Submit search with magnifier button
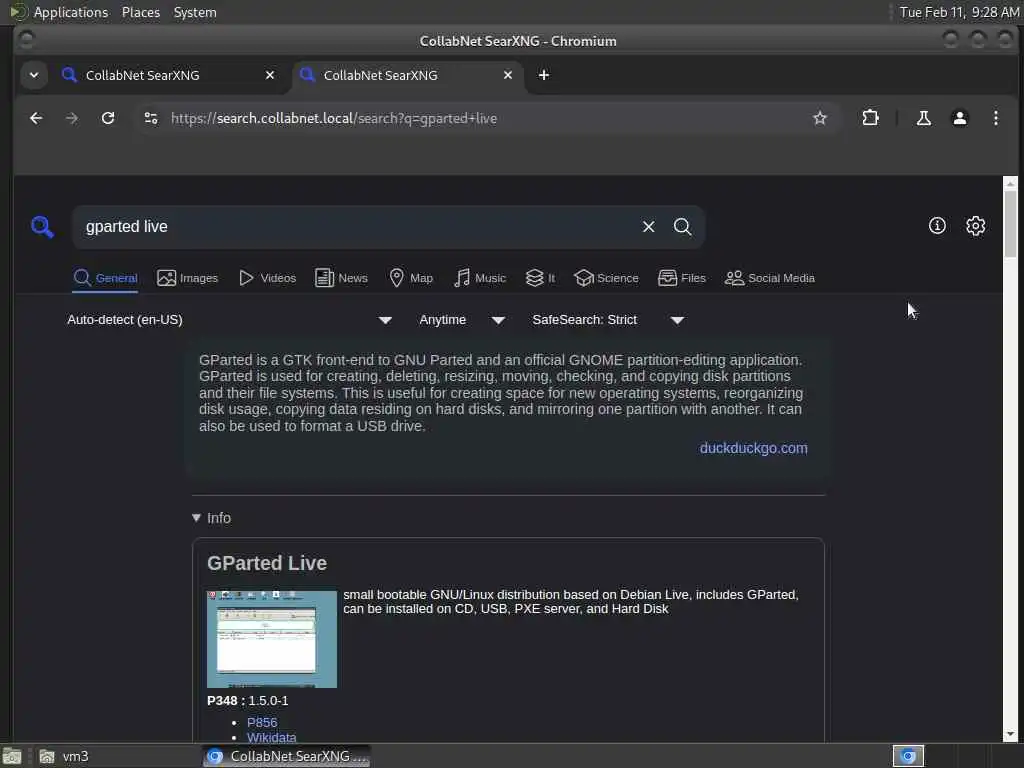The height and width of the screenshot is (768, 1024). click(x=682, y=227)
